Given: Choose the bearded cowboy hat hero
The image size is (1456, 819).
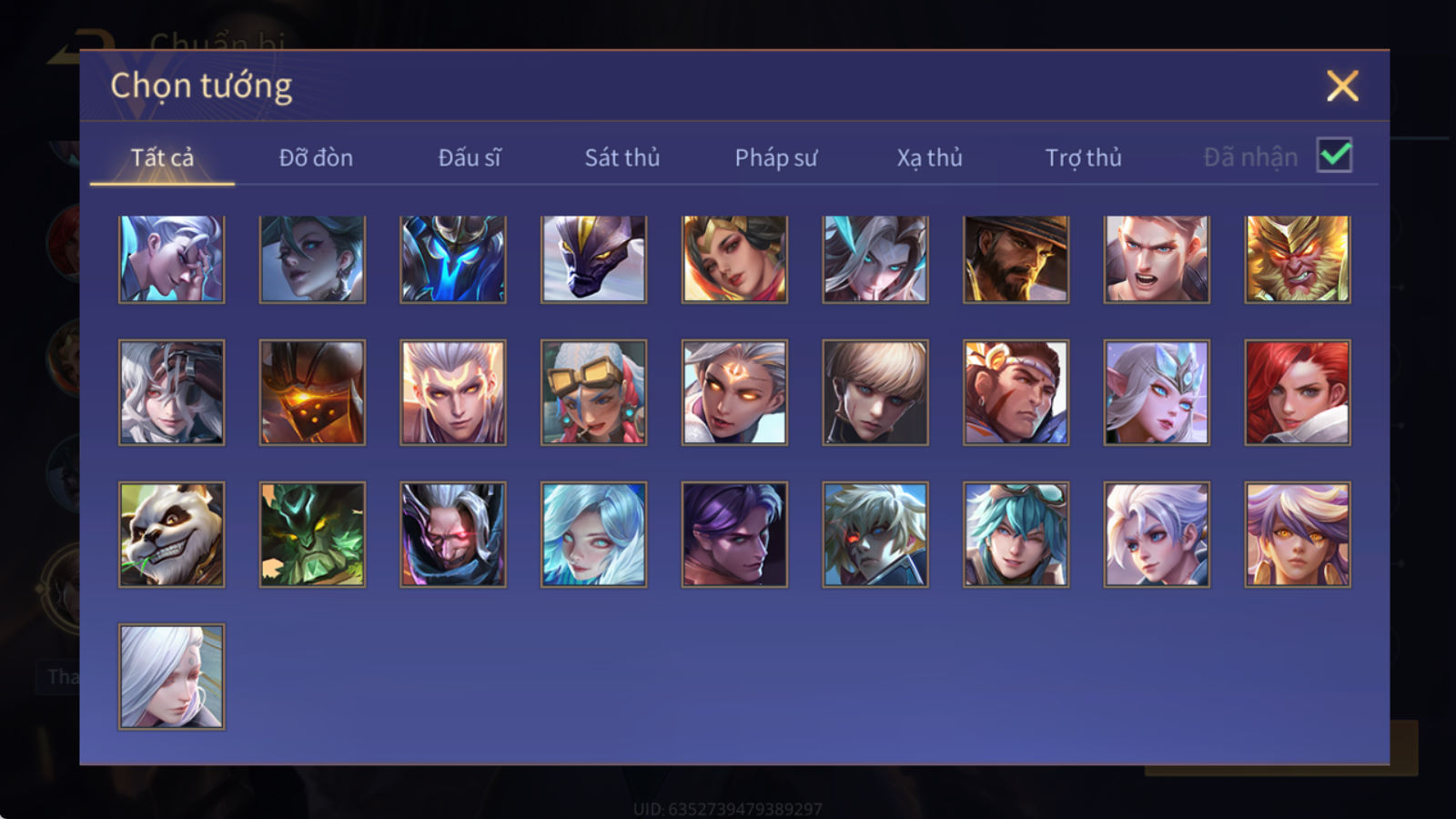Looking at the screenshot, I should [1016, 258].
